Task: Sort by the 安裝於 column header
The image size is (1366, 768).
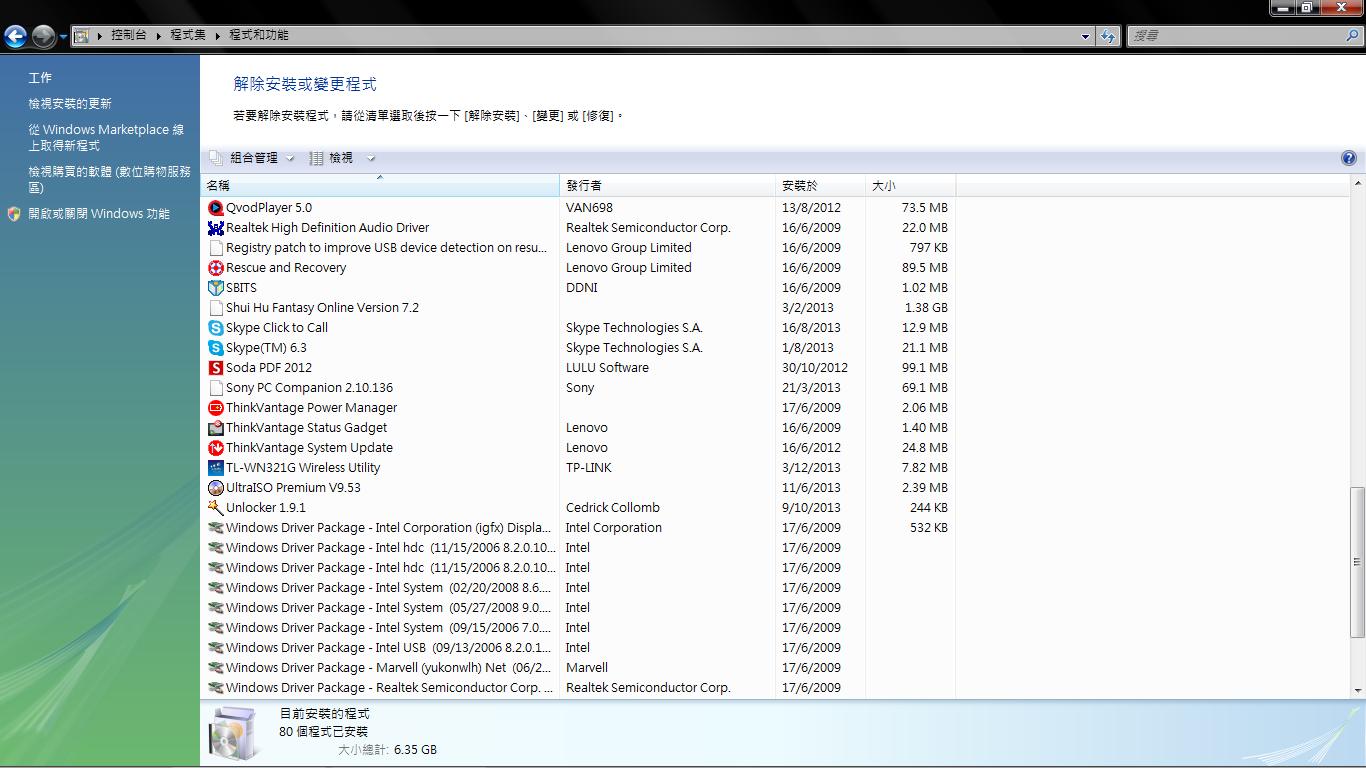Action: click(821, 186)
